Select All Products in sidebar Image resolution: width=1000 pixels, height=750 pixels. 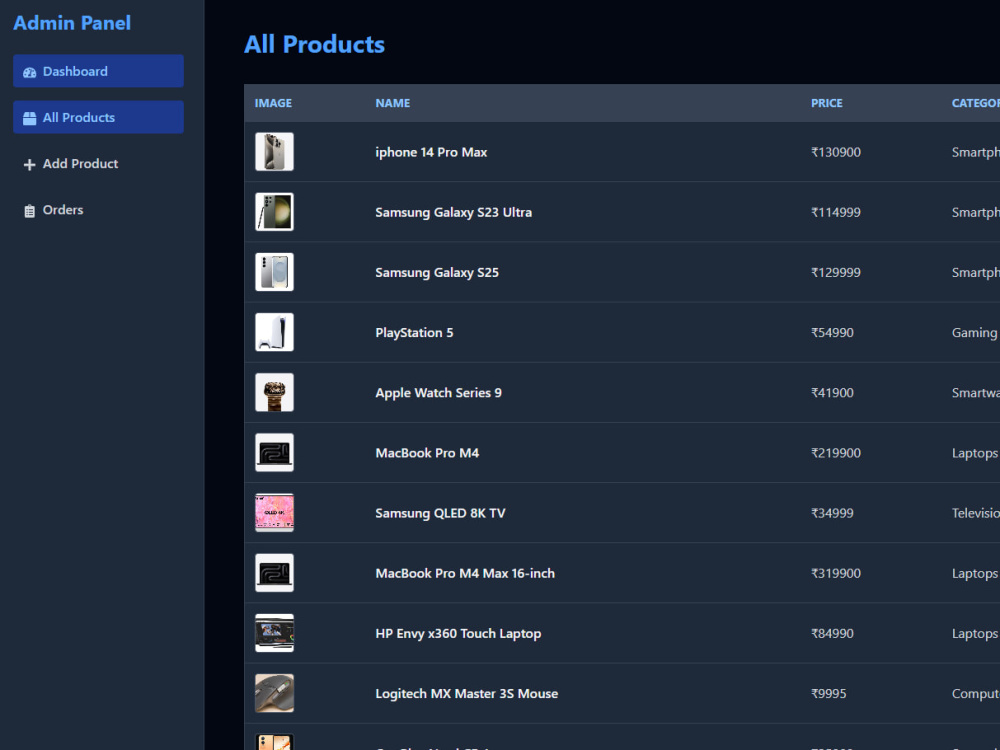tap(98, 117)
